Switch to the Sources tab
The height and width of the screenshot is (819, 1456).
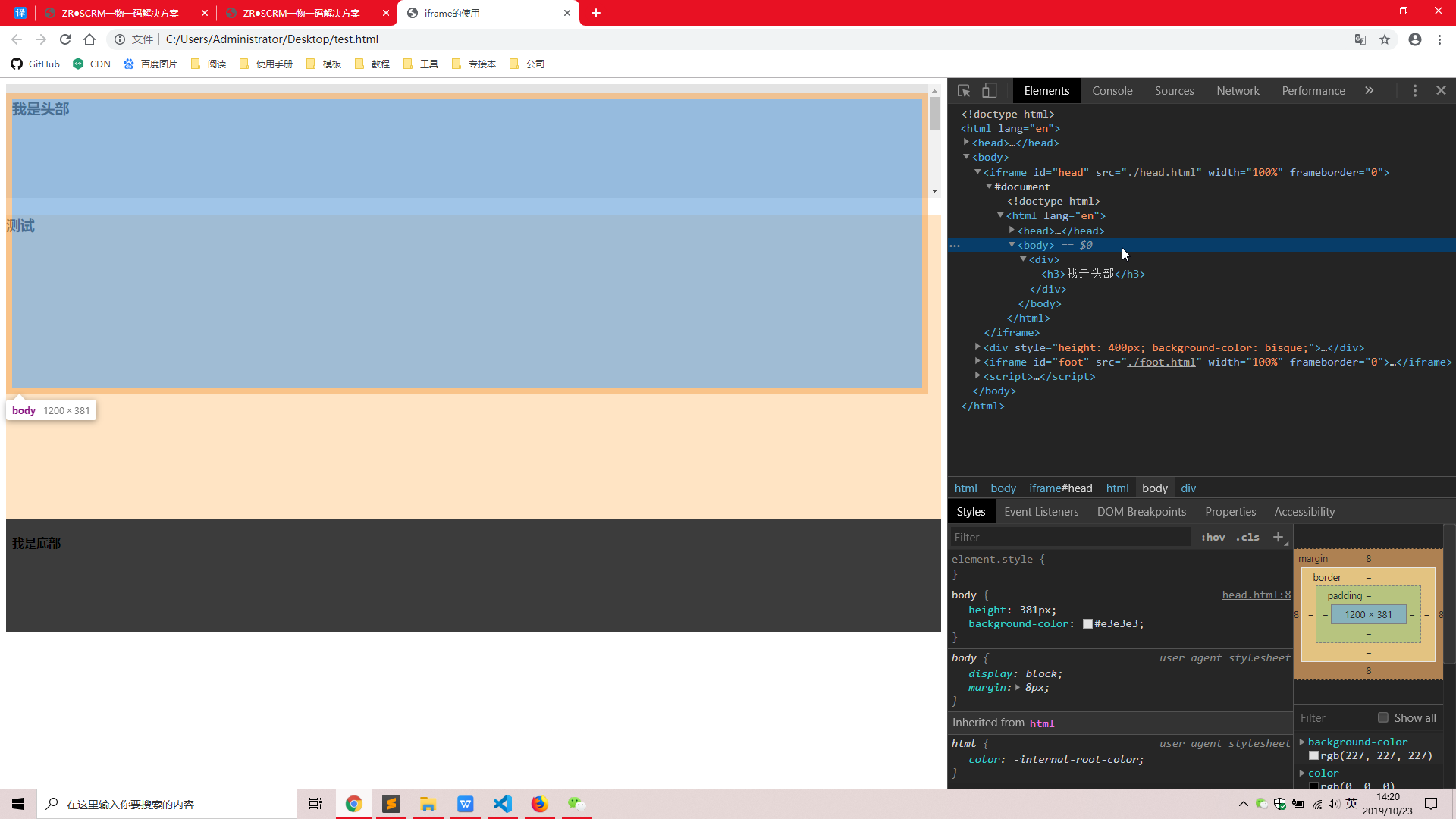pyautogui.click(x=1174, y=91)
